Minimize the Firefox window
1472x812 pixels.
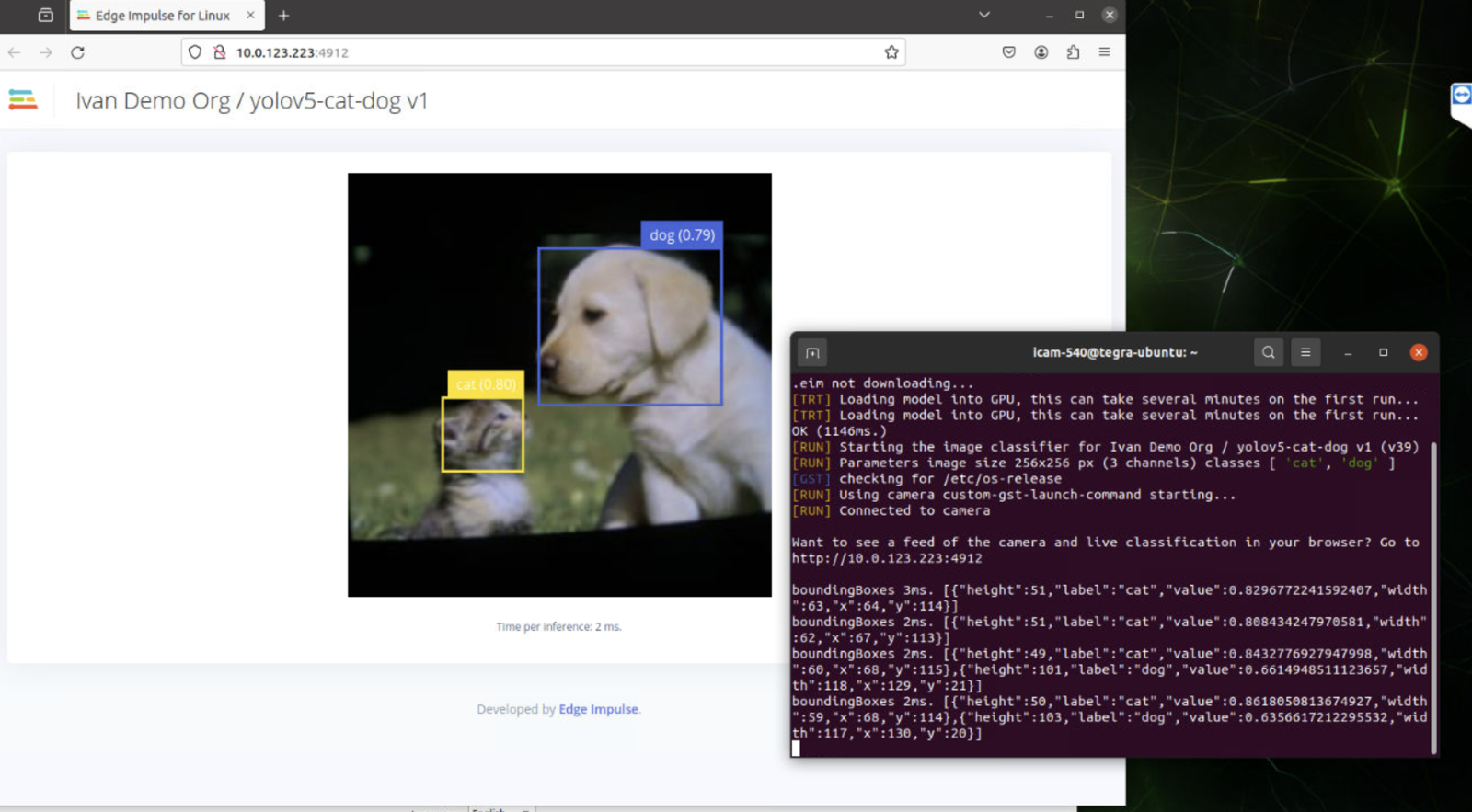(x=1049, y=15)
